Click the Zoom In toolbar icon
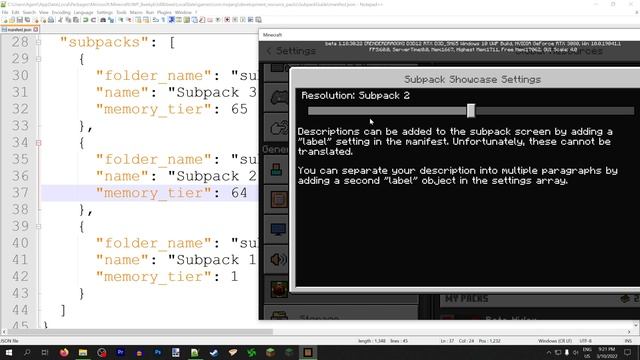Viewport: 640px width, 360px height. point(121,20)
